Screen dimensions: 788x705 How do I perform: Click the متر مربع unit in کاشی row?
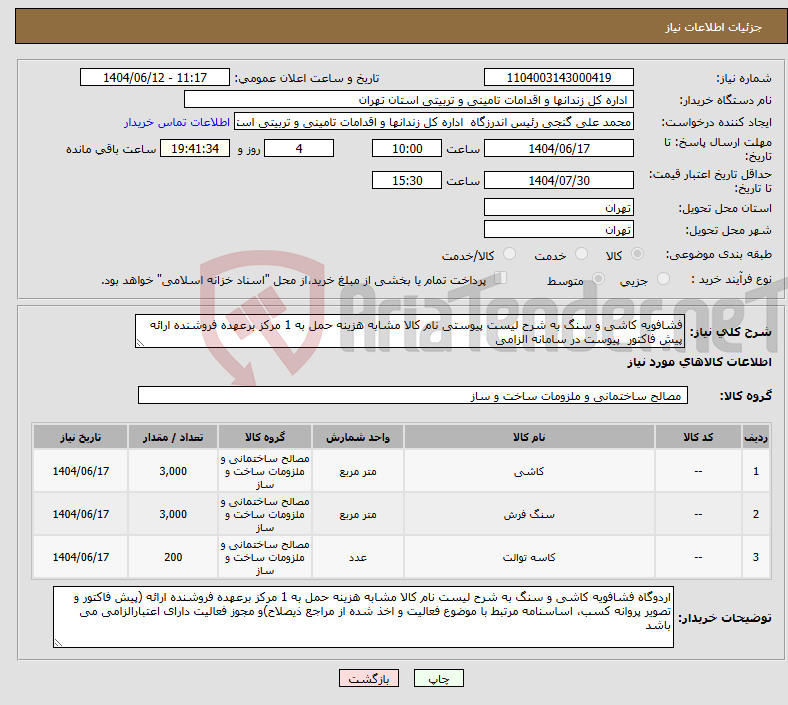358,471
